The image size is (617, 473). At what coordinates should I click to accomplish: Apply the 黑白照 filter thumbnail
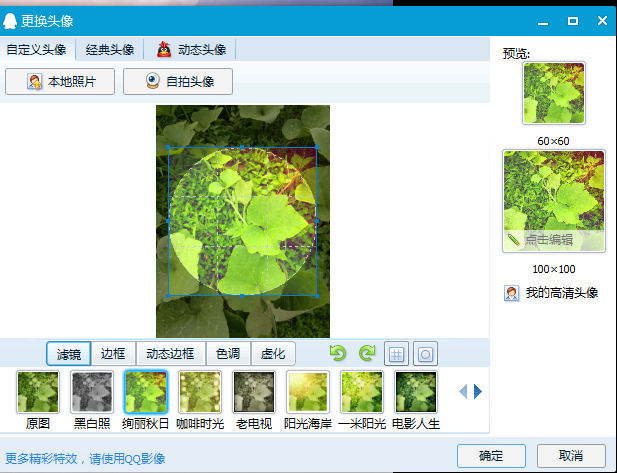pos(92,392)
